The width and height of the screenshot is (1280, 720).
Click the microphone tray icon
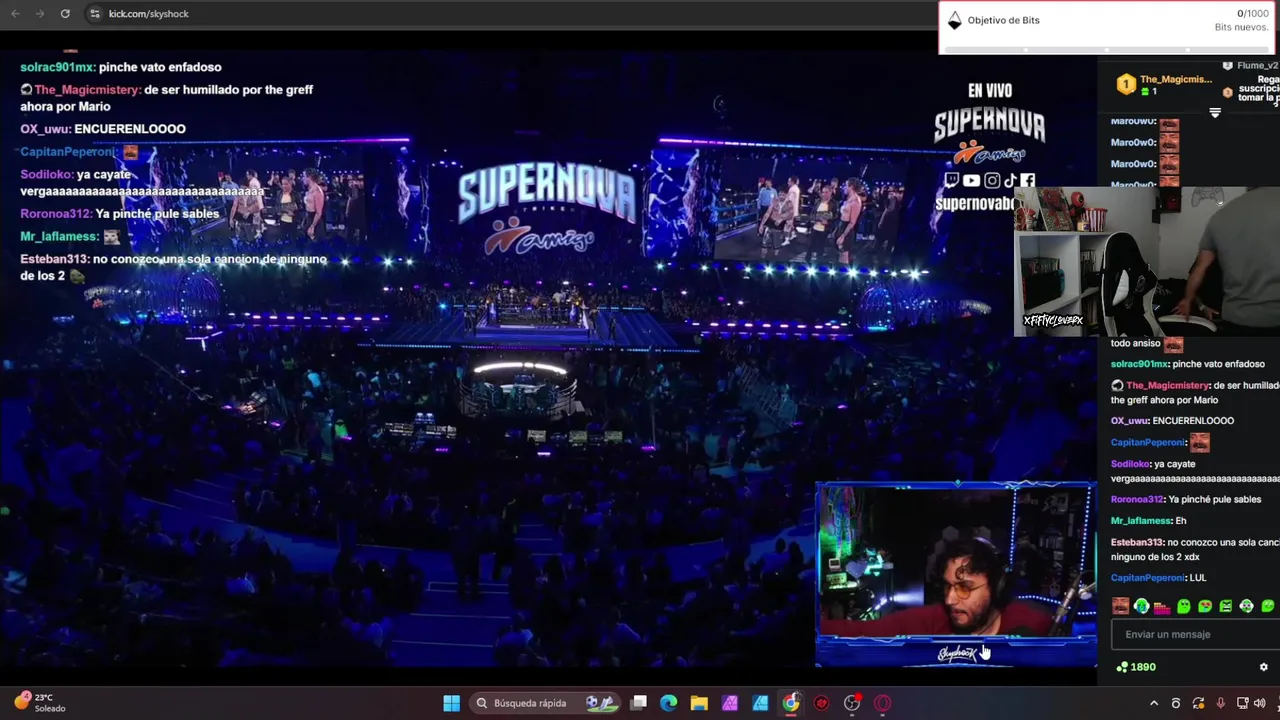click(x=1220, y=703)
